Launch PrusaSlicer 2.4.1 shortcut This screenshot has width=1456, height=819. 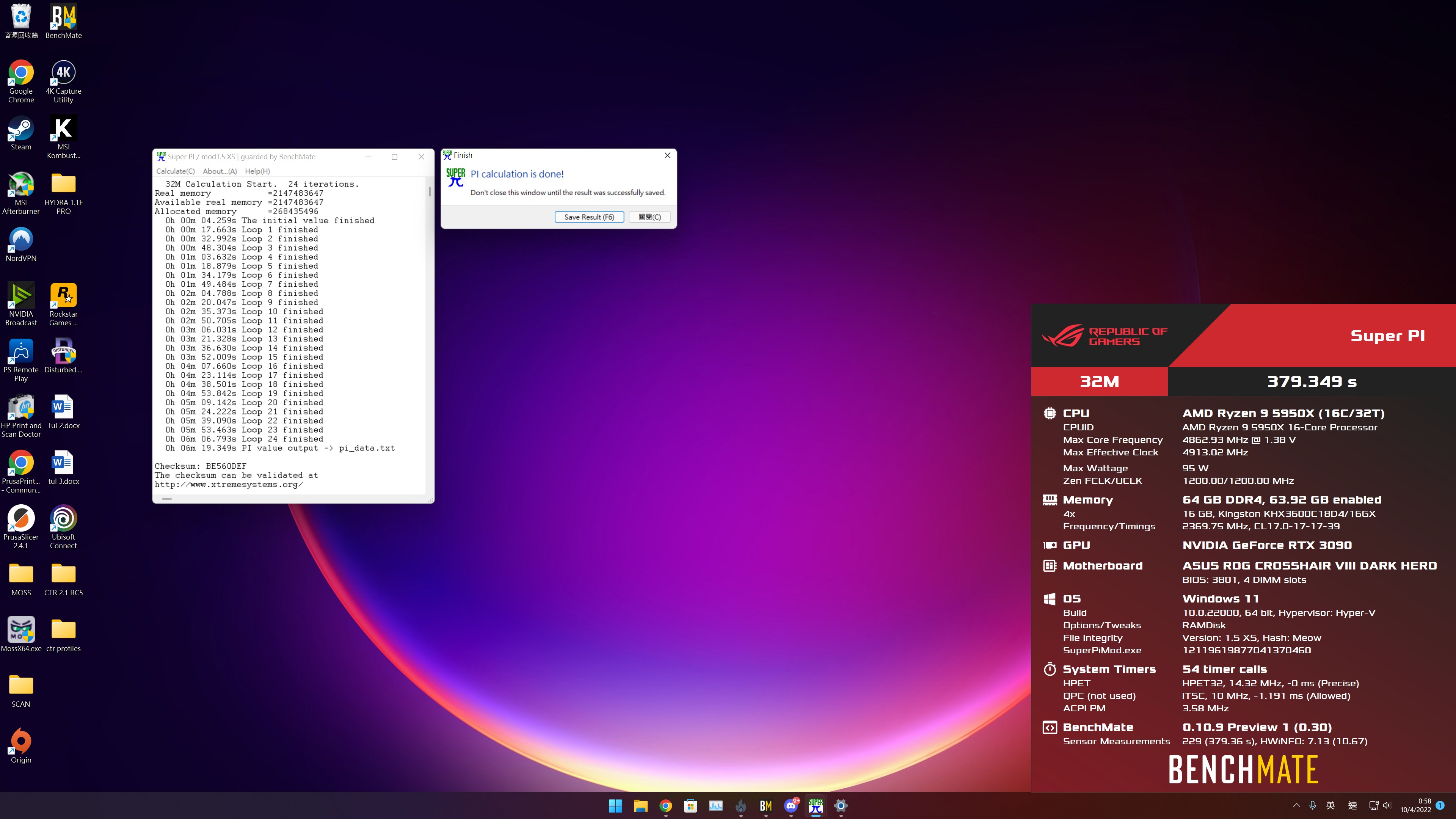(x=21, y=527)
